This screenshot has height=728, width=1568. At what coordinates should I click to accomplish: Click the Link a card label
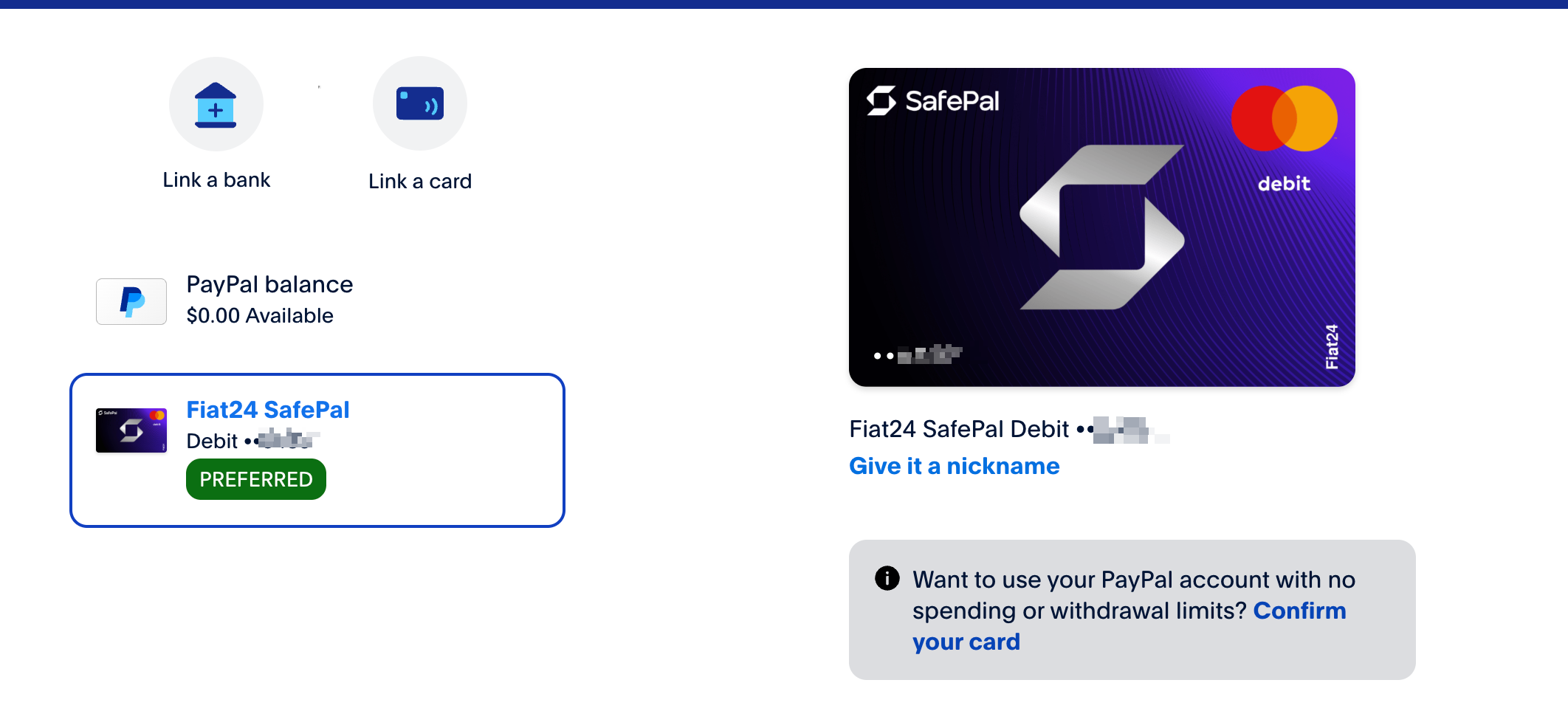pos(420,182)
